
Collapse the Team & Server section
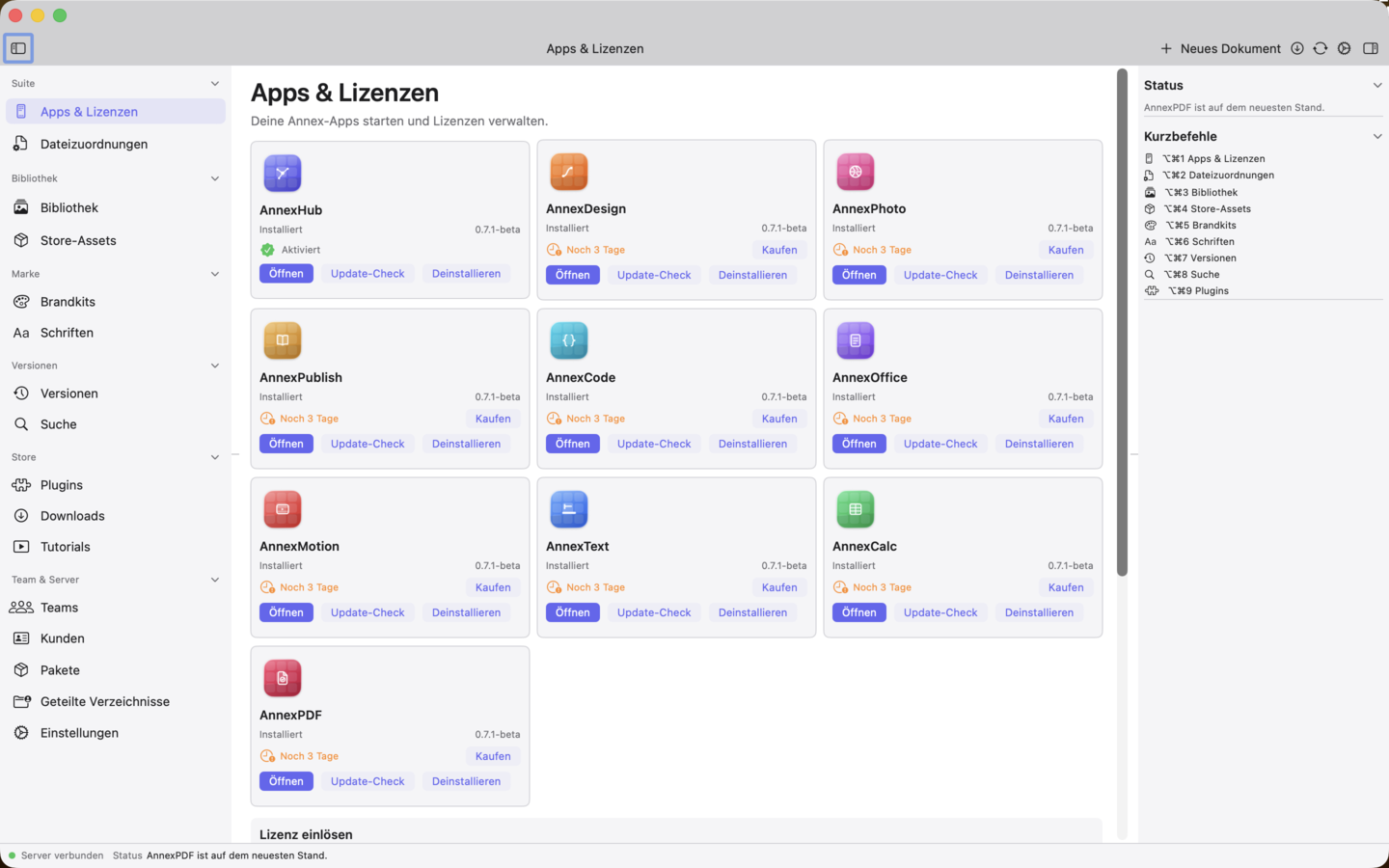click(x=215, y=580)
